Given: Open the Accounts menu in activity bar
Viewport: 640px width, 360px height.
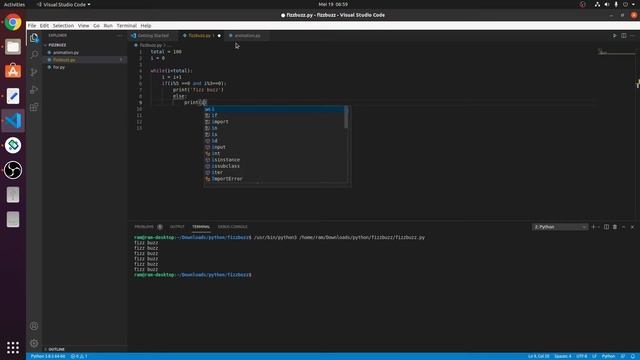Looking at the screenshot, I should click(34, 326).
